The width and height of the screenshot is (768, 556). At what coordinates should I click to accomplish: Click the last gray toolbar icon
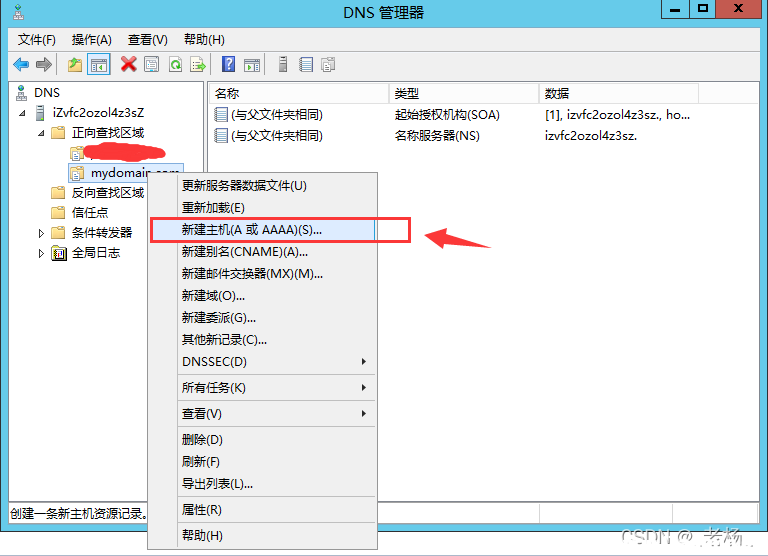click(328, 64)
